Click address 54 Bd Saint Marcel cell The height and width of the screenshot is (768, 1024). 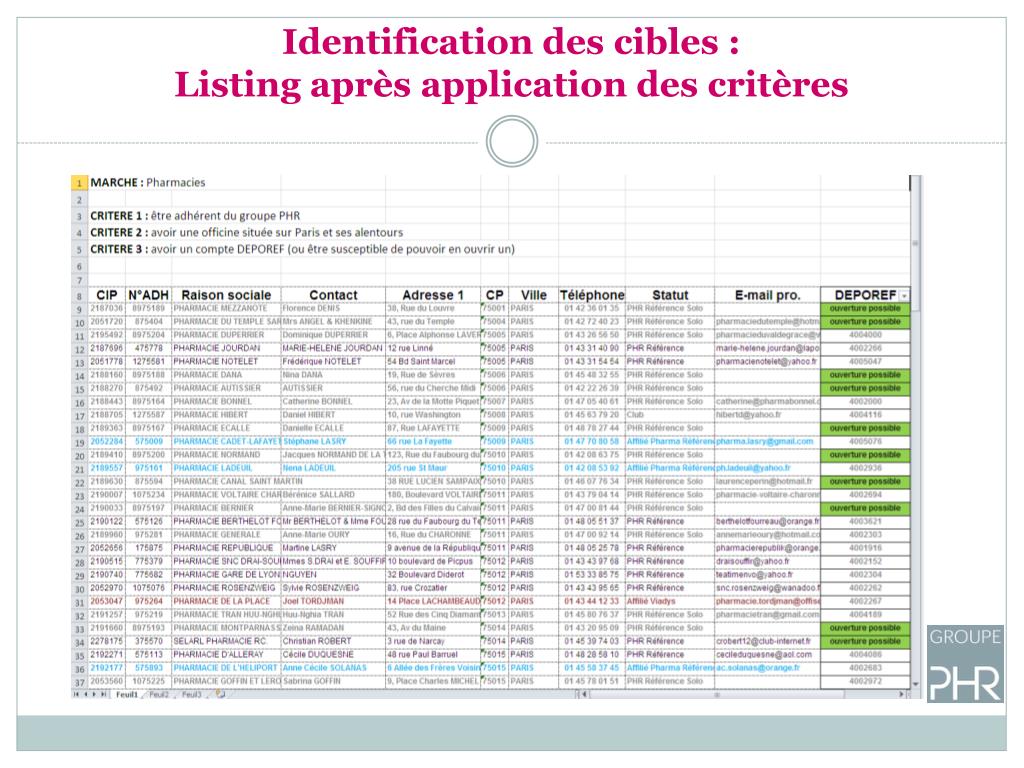tap(432, 361)
